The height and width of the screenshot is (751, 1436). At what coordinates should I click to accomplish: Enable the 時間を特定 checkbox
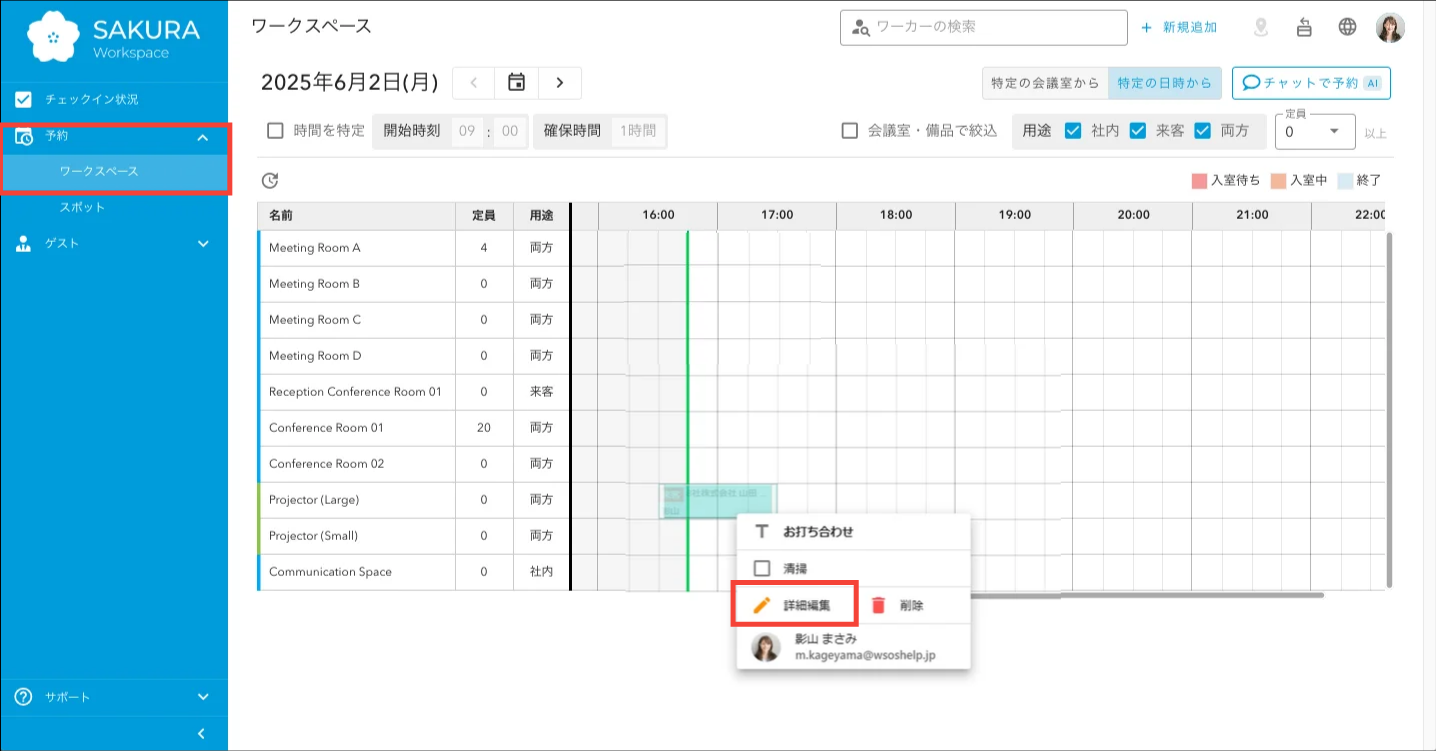pyautogui.click(x=275, y=131)
